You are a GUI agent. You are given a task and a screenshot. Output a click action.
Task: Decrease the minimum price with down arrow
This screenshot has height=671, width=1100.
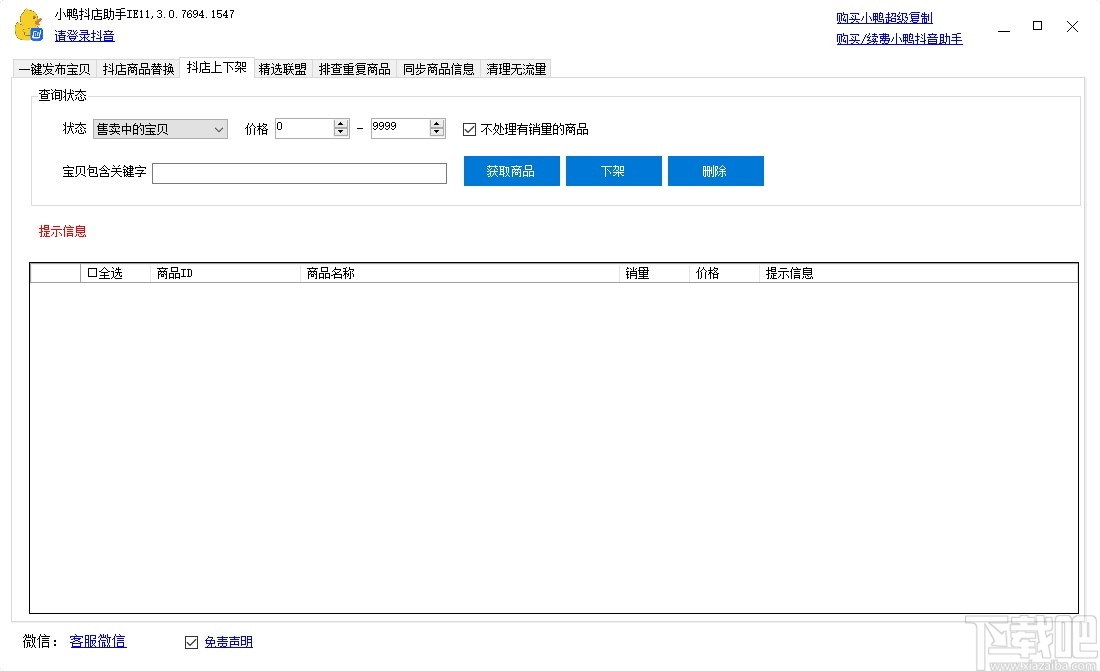(341, 133)
